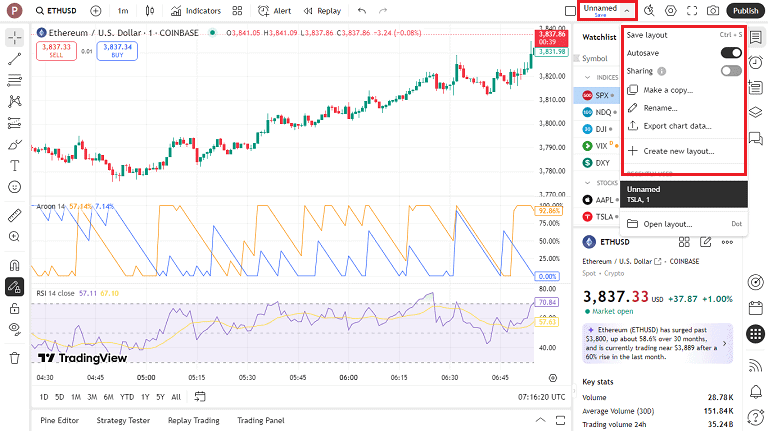Click the trash remove objects icon
Image resolution: width=768 pixels, height=431 pixels.
point(15,358)
